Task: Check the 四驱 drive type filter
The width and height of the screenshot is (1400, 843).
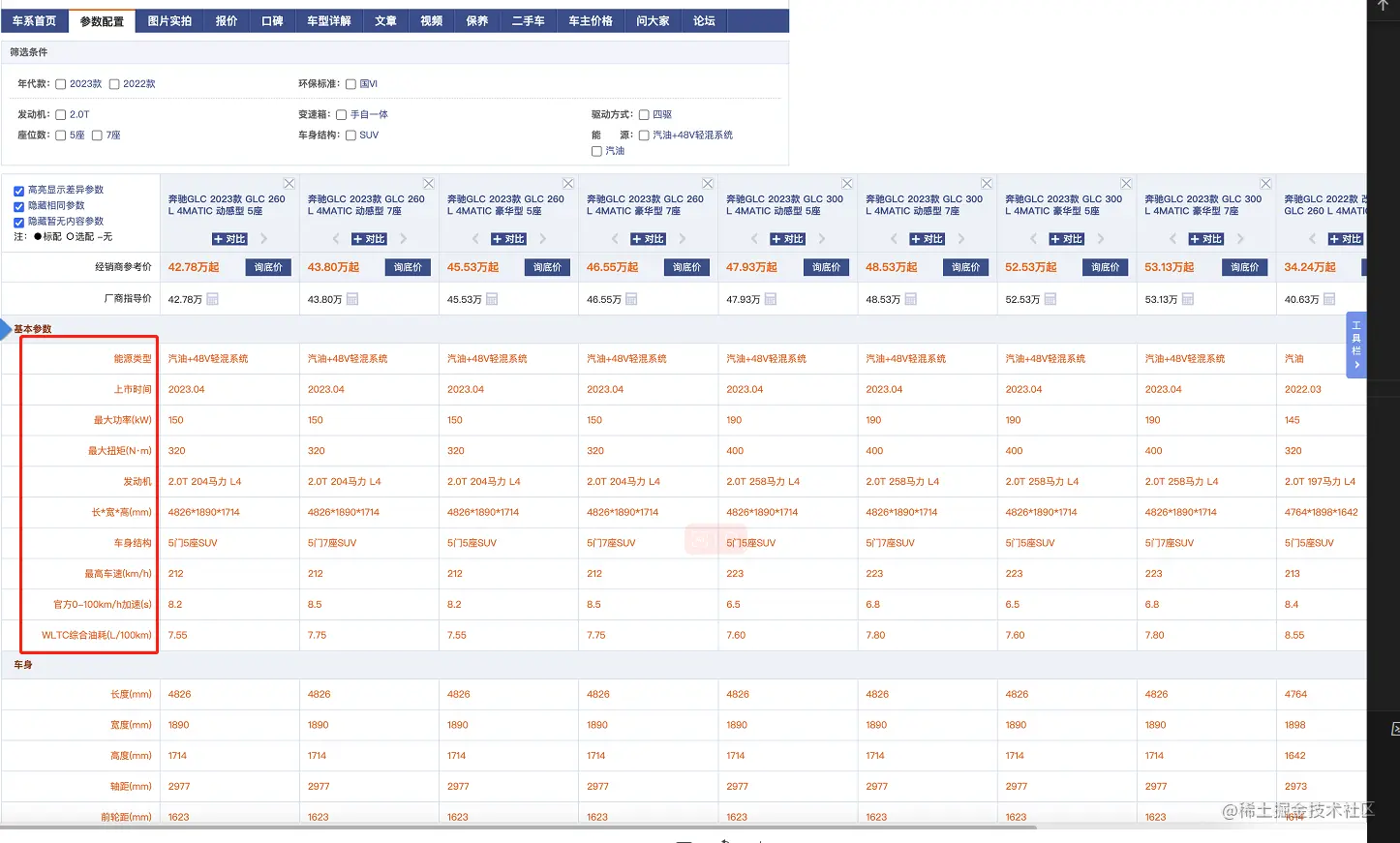Action: pyautogui.click(x=644, y=114)
